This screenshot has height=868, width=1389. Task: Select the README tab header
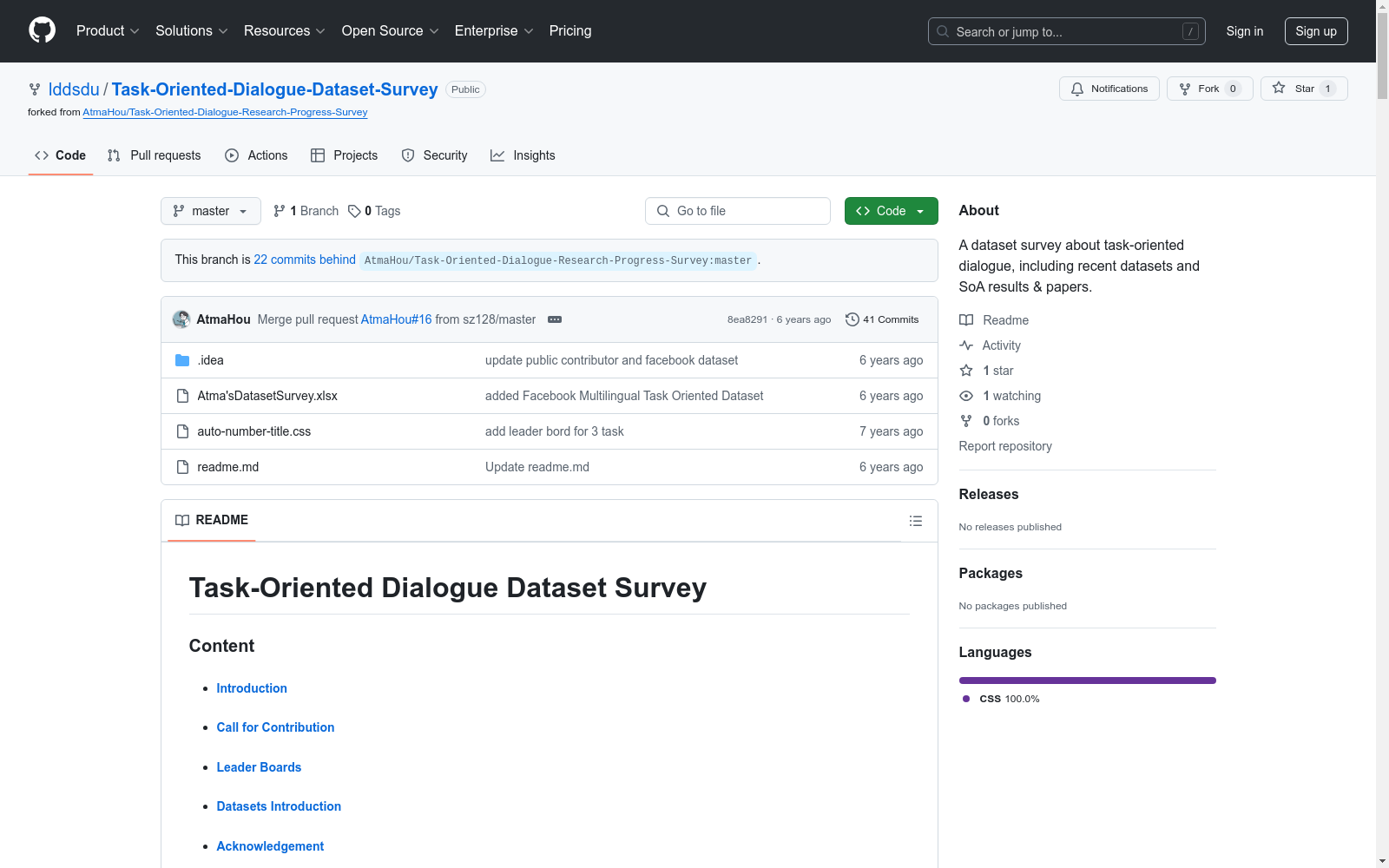[212, 520]
